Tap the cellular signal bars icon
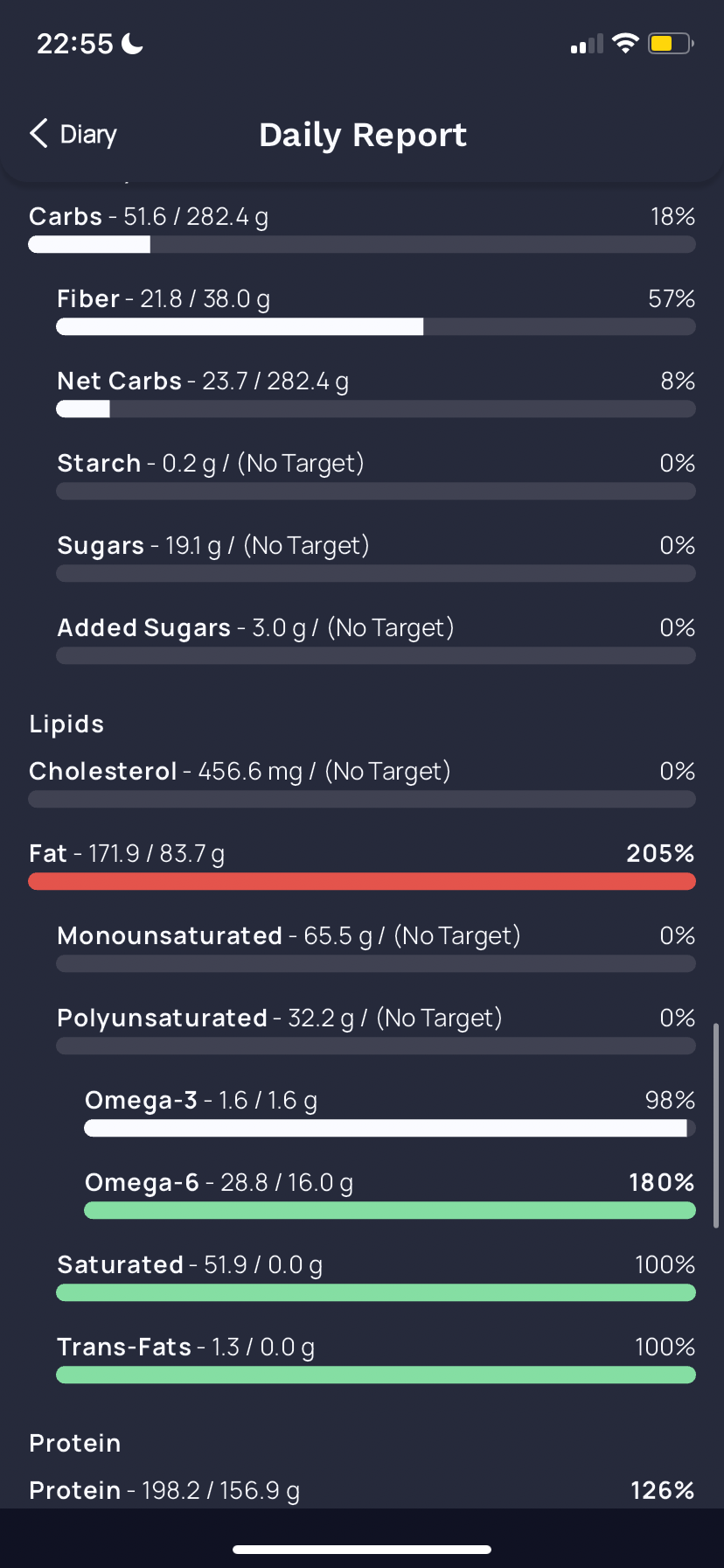Viewport: 724px width, 1568px height. pyautogui.click(x=587, y=44)
